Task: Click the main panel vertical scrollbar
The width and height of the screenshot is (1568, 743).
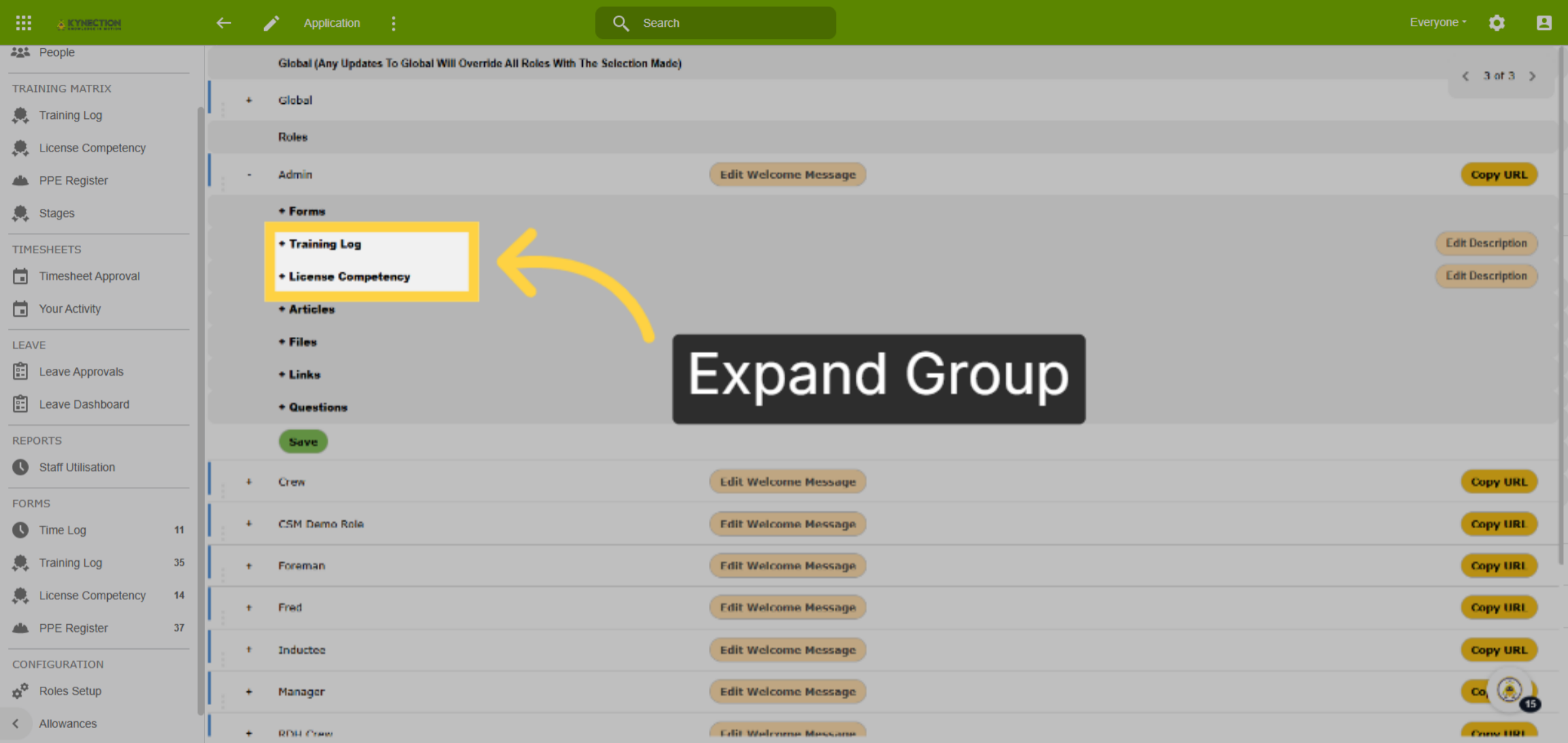Action: (1562, 307)
